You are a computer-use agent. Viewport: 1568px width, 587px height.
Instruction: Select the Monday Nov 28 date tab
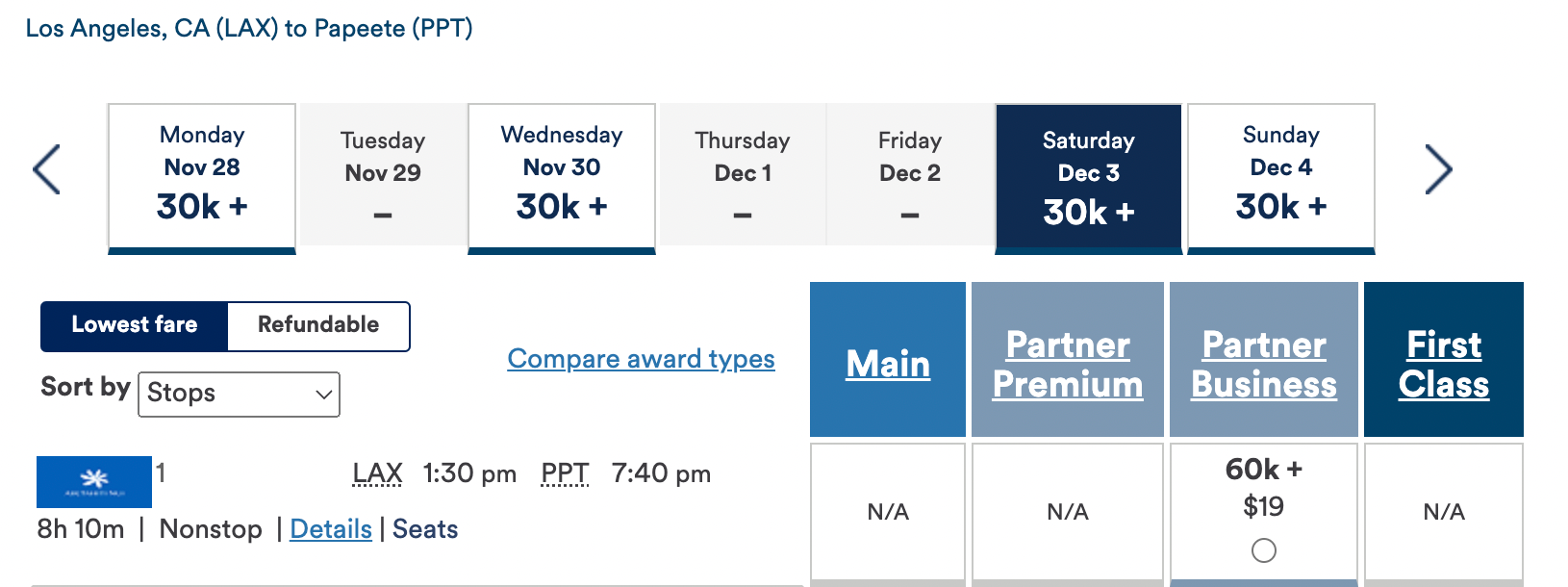[x=202, y=176]
